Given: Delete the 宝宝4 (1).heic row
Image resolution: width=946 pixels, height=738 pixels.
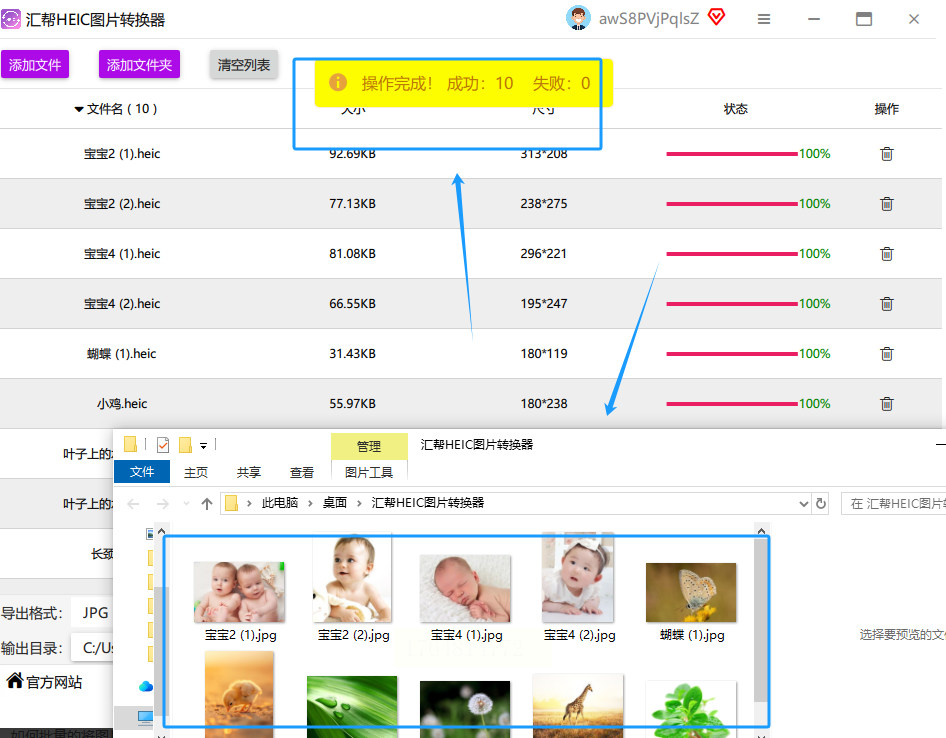Looking at the screenshot, I should point(886,254).
